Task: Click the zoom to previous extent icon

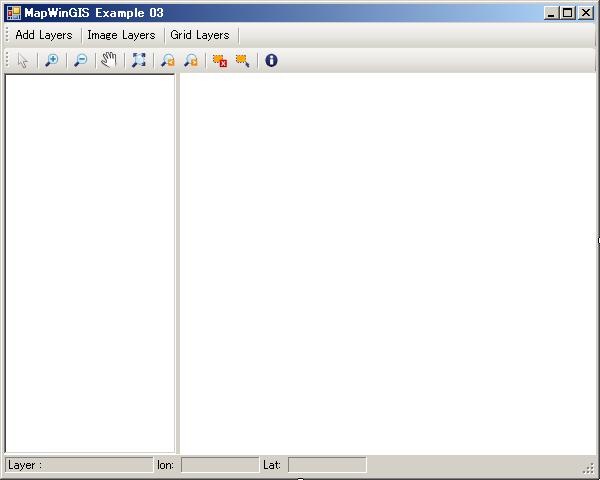Action: 167,60
